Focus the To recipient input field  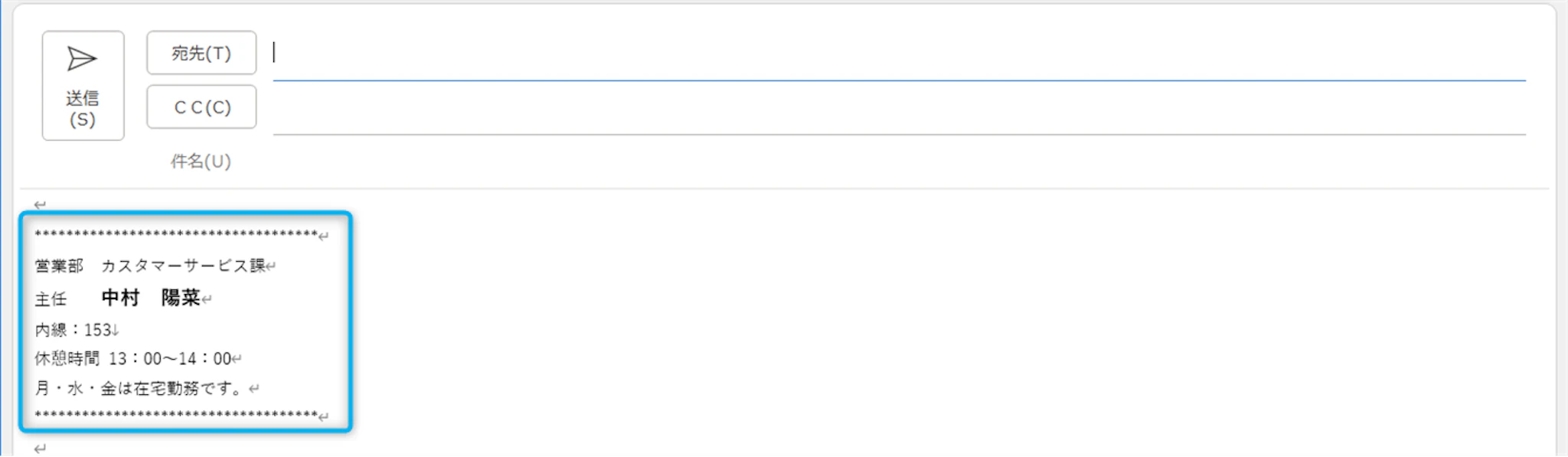click(896, 53)
